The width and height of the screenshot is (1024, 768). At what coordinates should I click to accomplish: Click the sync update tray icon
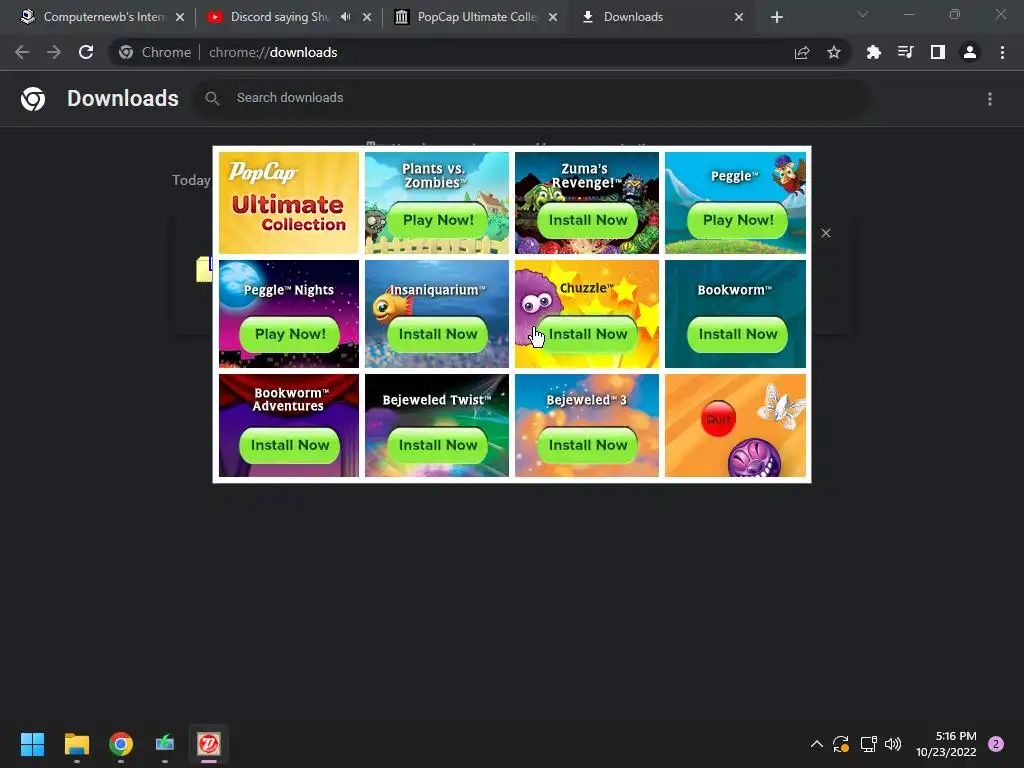tap(841, 744)
